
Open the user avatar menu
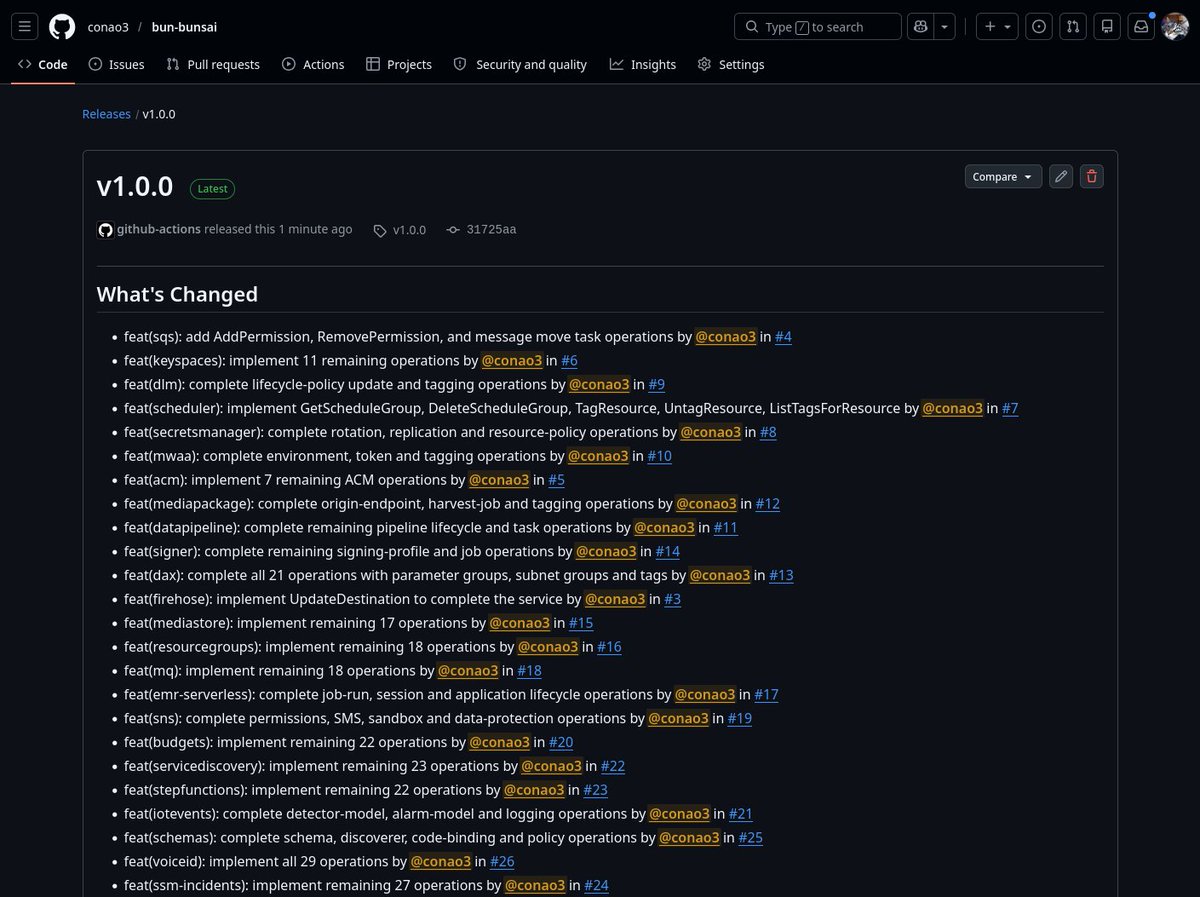[x=1175, y=27]
